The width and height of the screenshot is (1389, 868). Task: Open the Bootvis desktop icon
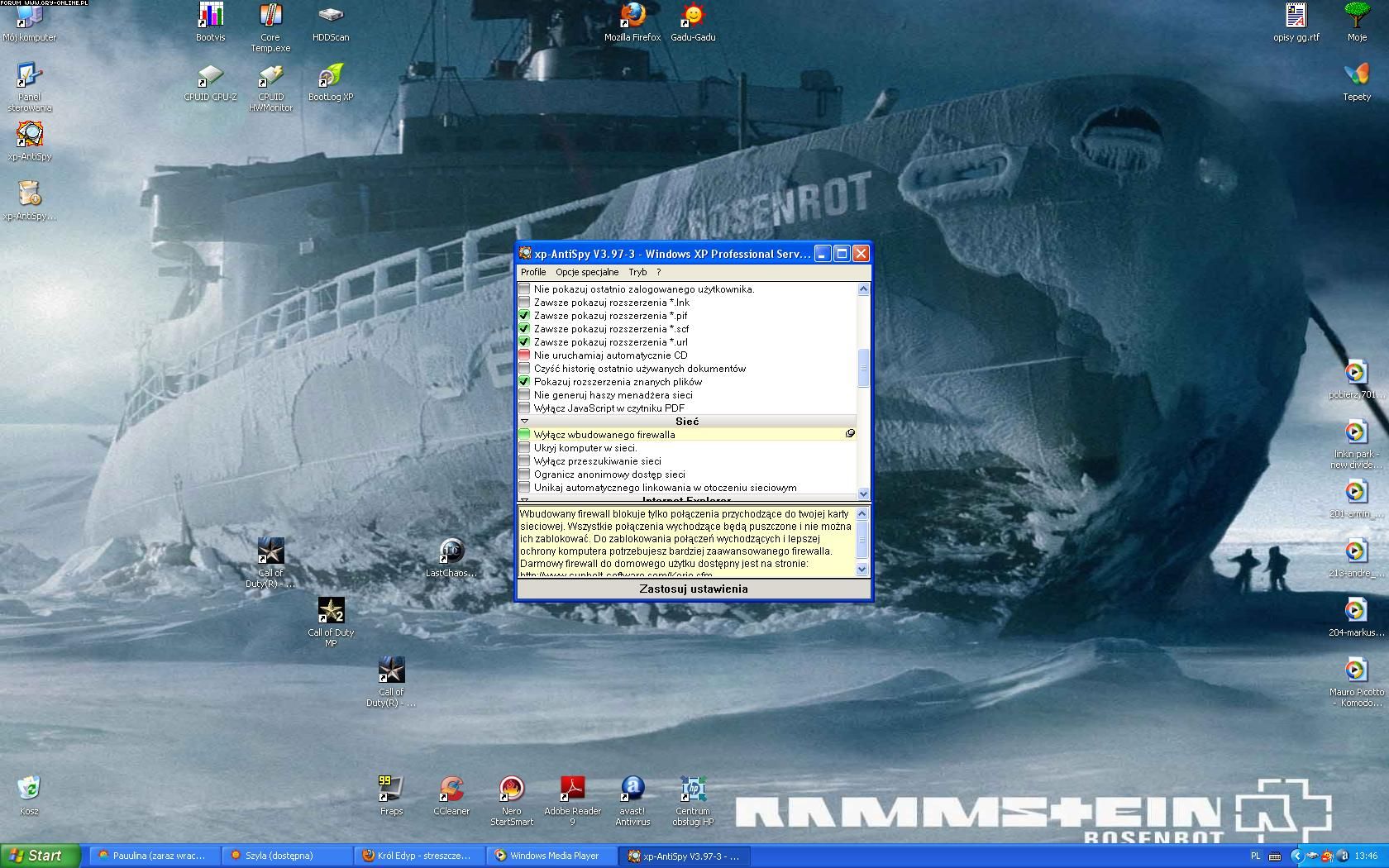211,21
